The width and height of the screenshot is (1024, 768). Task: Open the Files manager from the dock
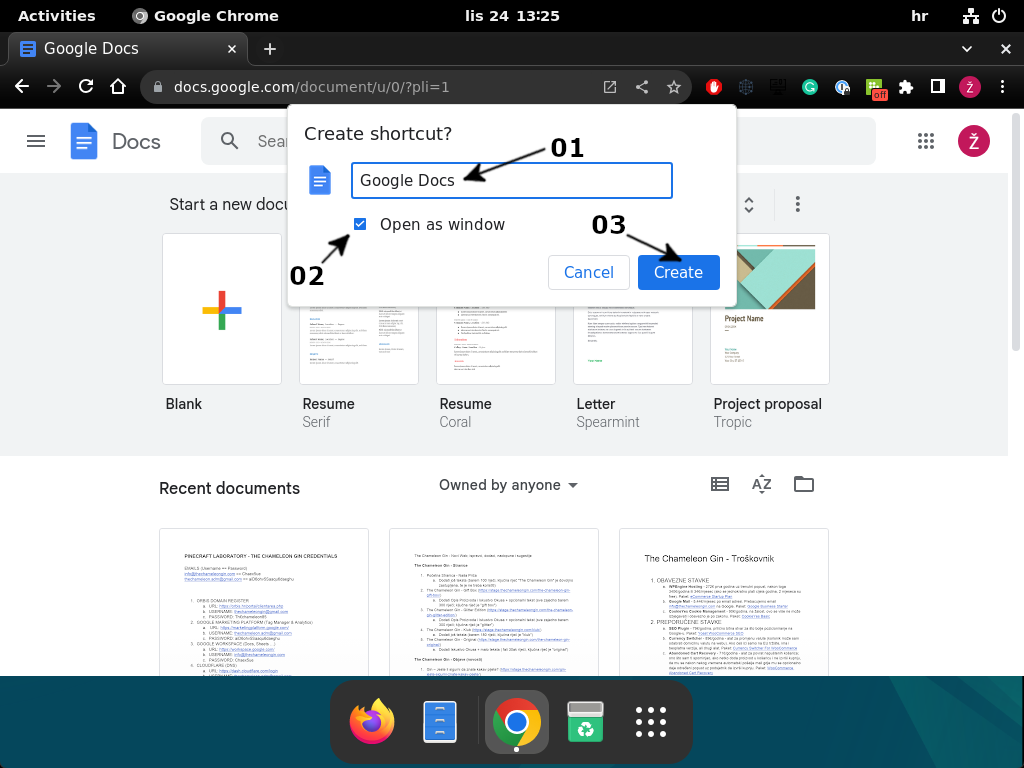(440, 722)
